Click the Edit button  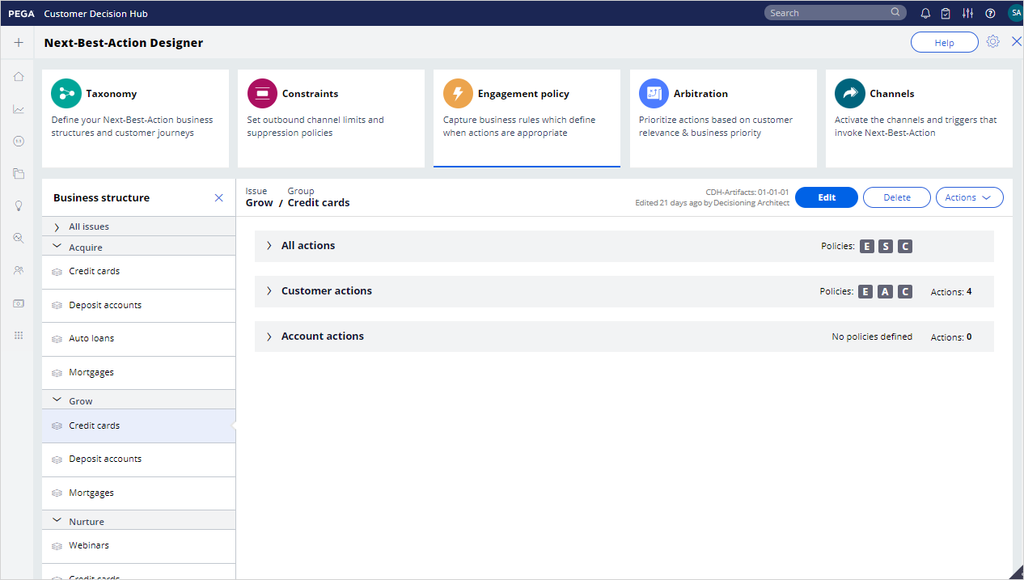(x=826, y=197)
